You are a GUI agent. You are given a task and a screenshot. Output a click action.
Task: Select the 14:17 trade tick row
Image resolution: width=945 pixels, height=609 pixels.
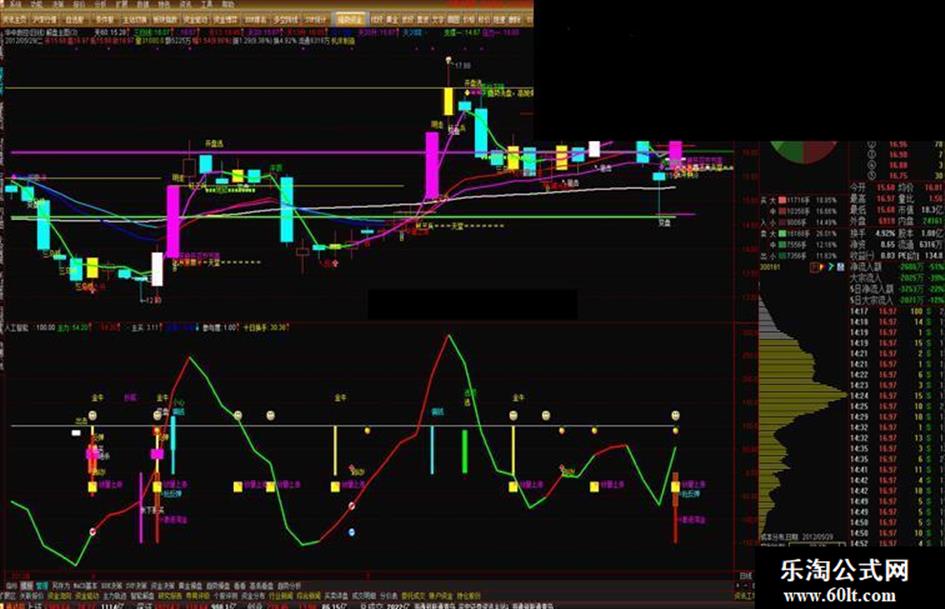click(897, 311)
